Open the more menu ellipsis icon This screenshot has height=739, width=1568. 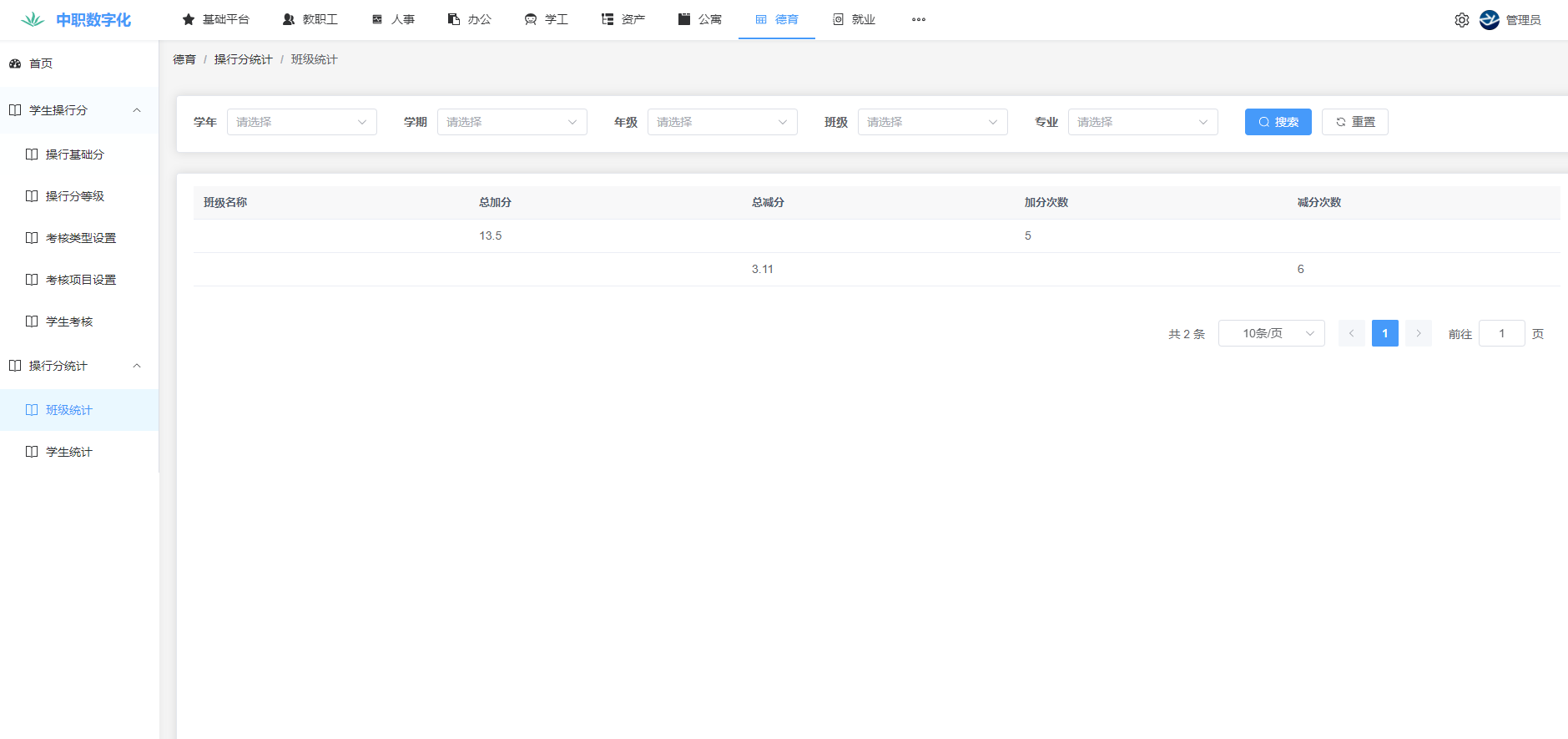[x=918, y=19]
